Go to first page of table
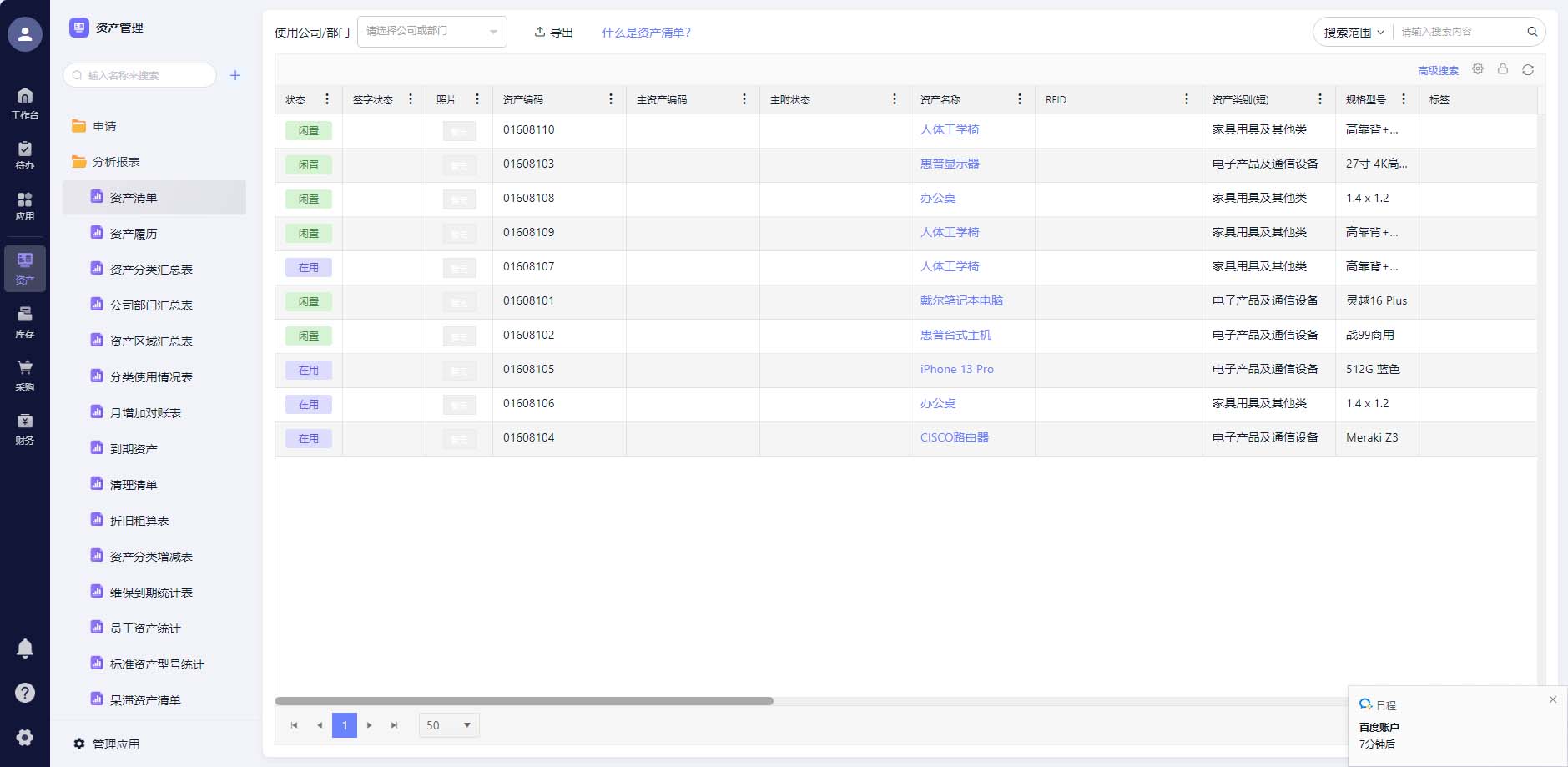 [294, 725]
